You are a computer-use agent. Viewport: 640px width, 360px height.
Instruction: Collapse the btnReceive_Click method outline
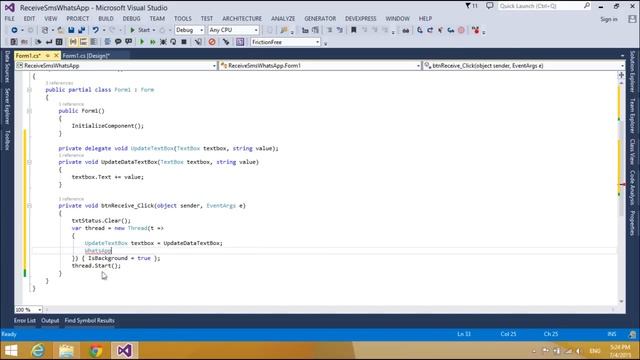coord(29,206)
